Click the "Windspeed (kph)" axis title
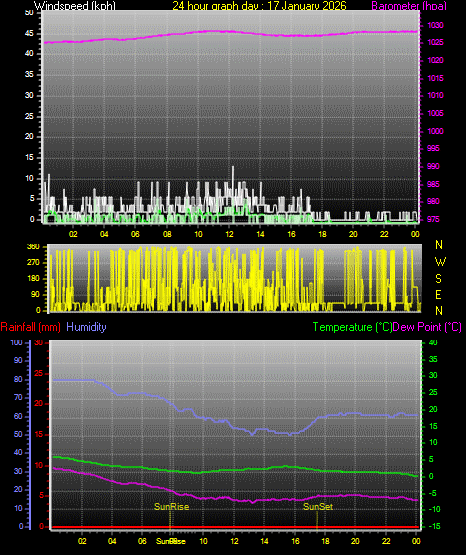 point(75,6)
